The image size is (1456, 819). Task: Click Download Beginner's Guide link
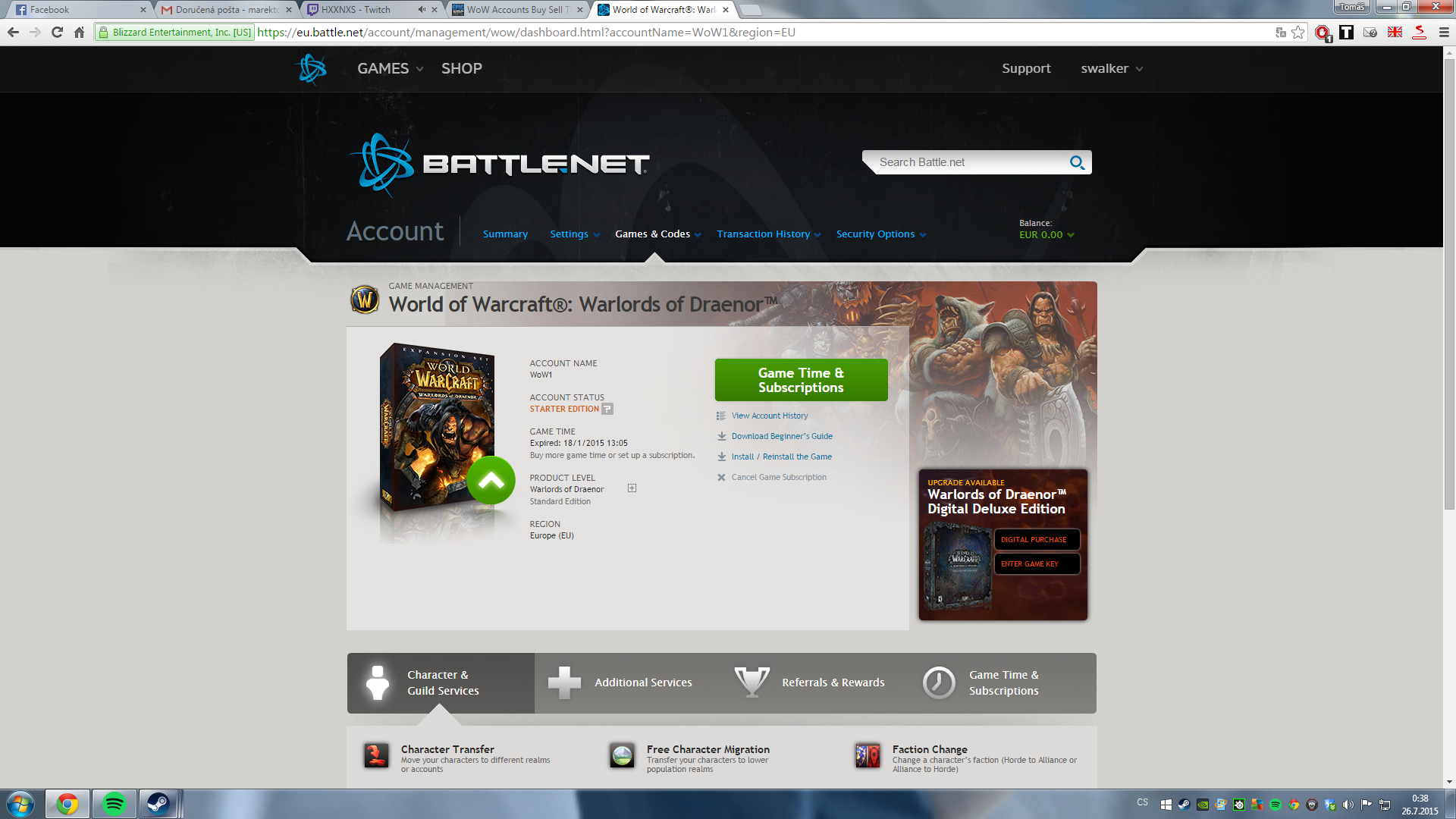(x=782, y=437)
